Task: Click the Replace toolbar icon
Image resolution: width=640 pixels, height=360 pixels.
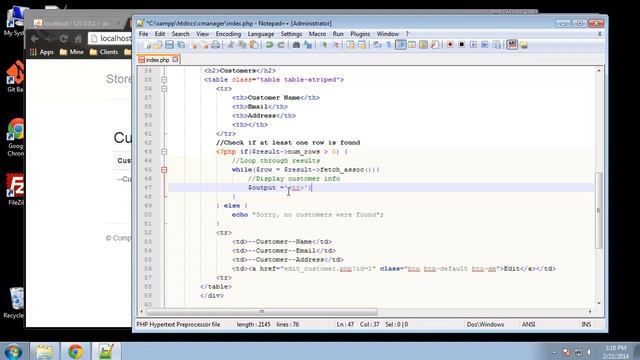Action: pos(308,45)
